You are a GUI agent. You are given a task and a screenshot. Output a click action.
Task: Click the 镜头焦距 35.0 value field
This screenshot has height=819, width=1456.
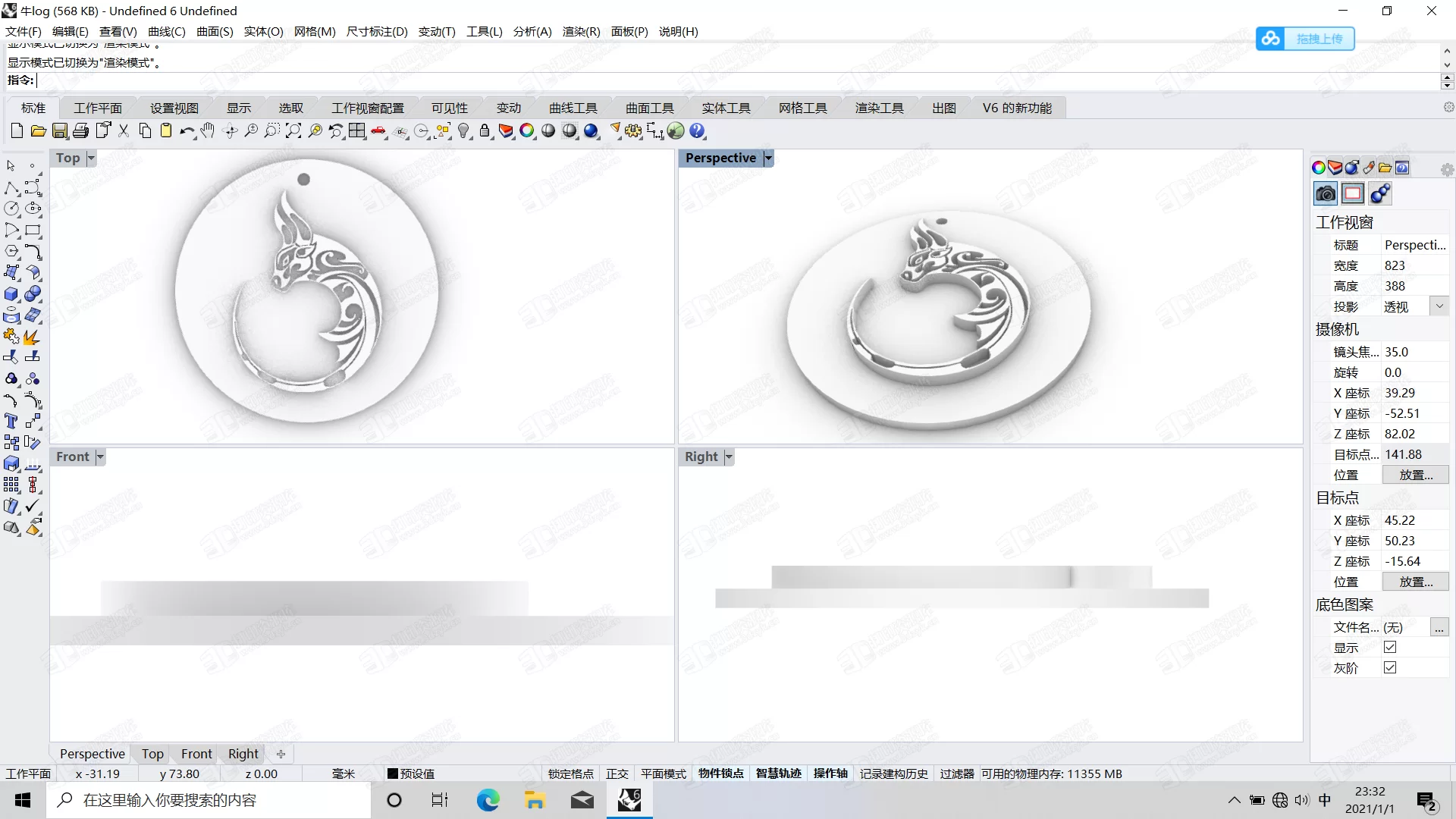tap(1415, 352)
